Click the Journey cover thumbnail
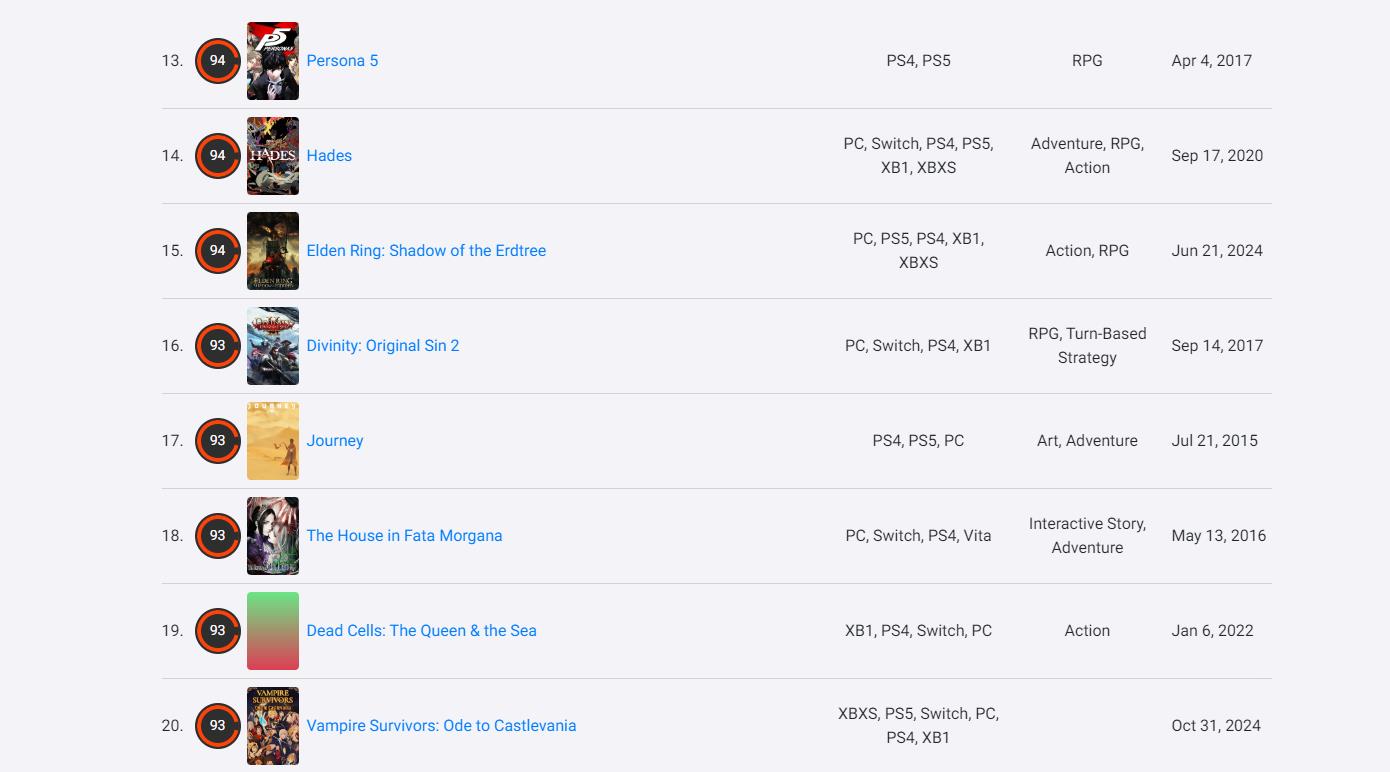Image resolution: width=1390 pixels, height=772 pixels. point(273,441)
